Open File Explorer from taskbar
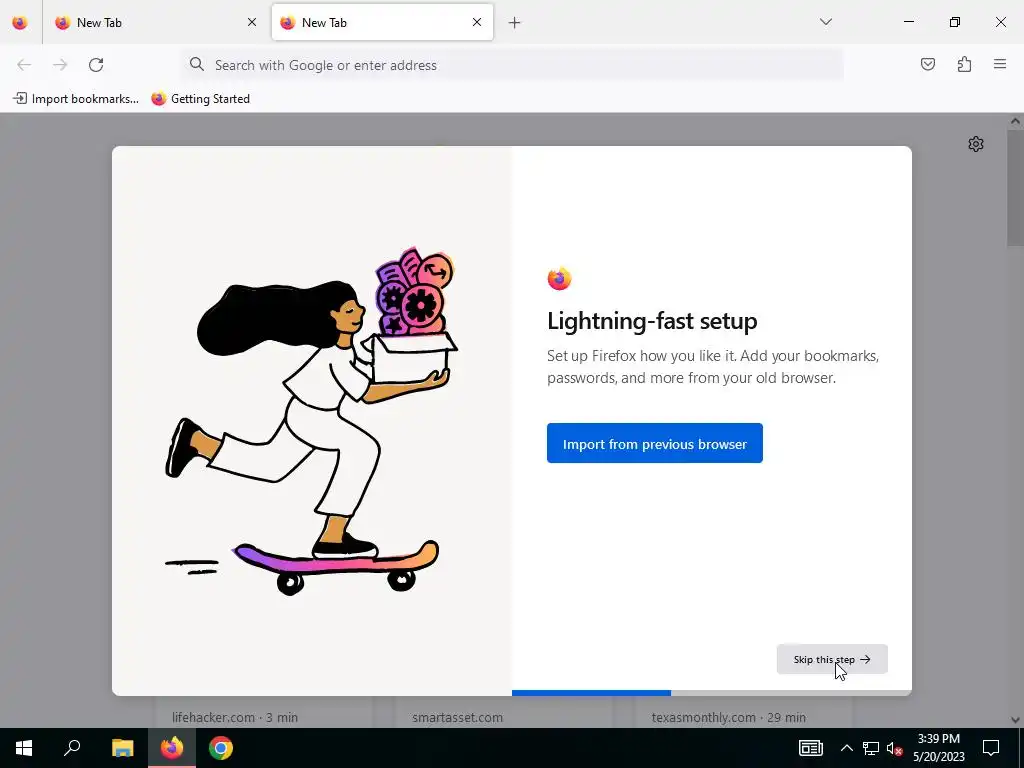The width and height of the screenshot is (1024, 768). coord(122,748)
